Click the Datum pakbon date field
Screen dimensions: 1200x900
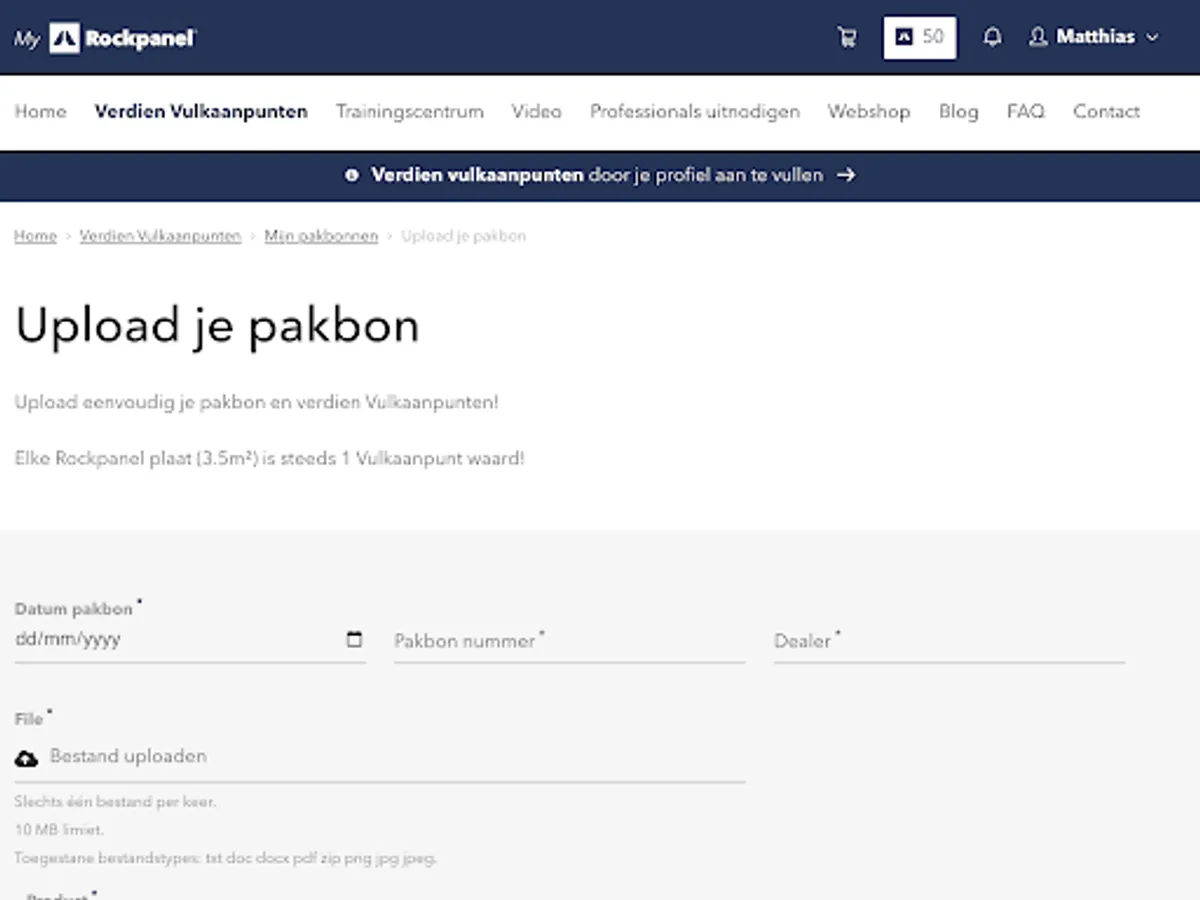[x=190, y=639]
